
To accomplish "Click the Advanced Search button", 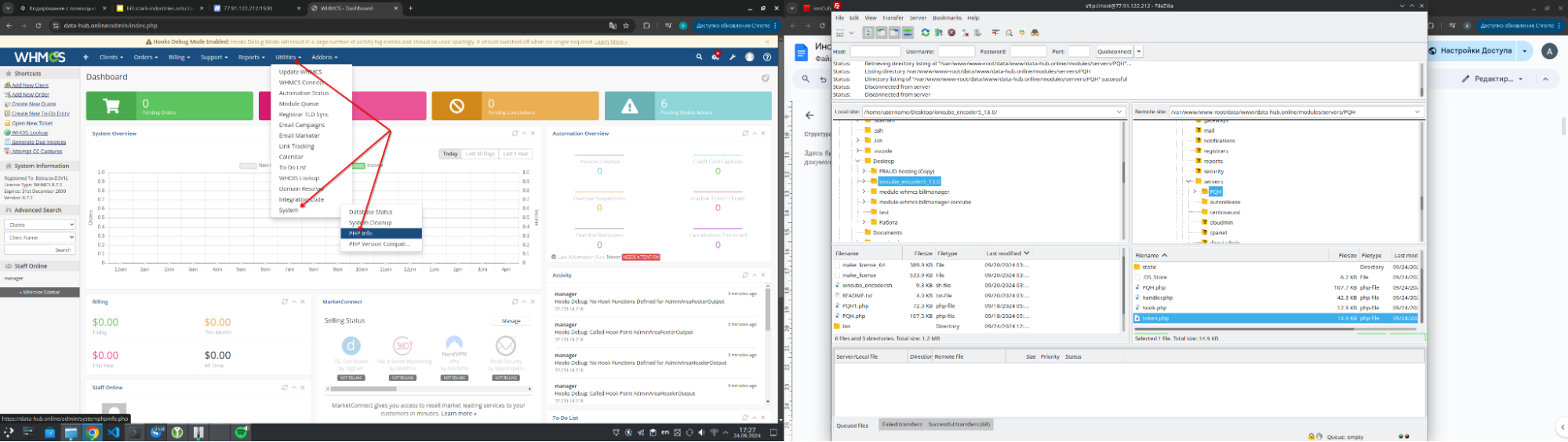I will (64, 250).
